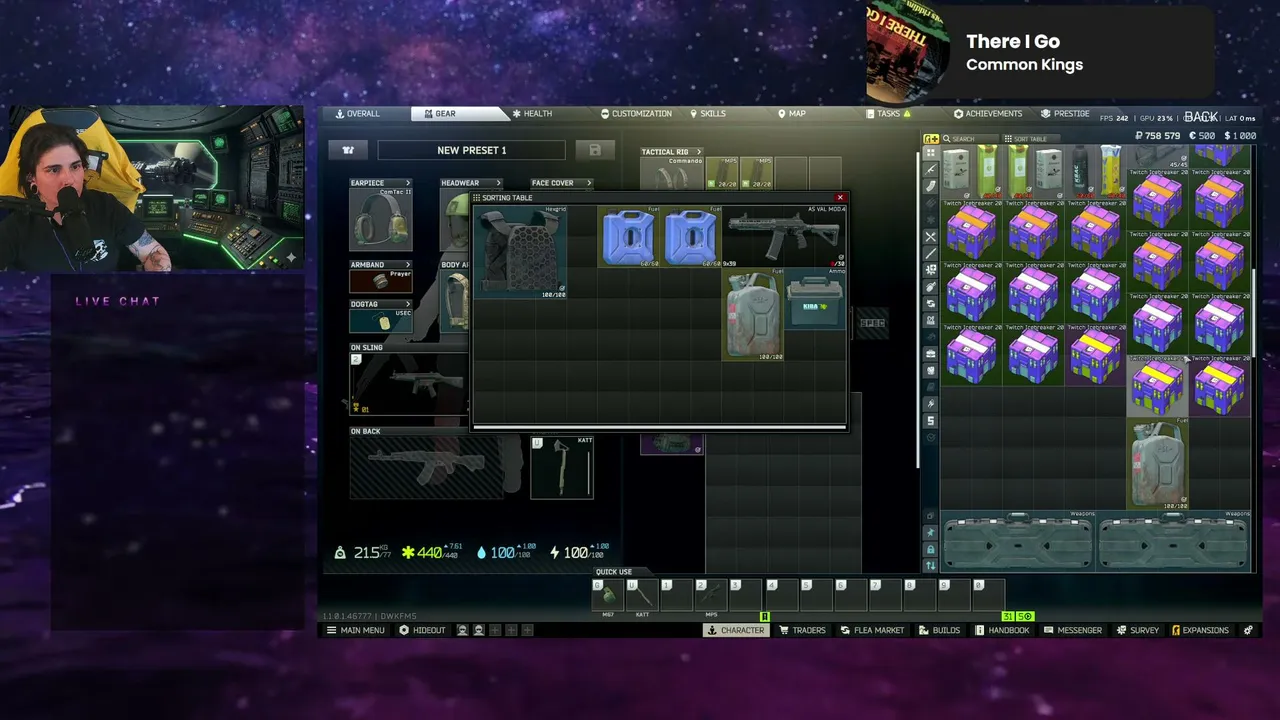Go to the Skills tab
This screenshot has width=1280, height=720.
707,114
